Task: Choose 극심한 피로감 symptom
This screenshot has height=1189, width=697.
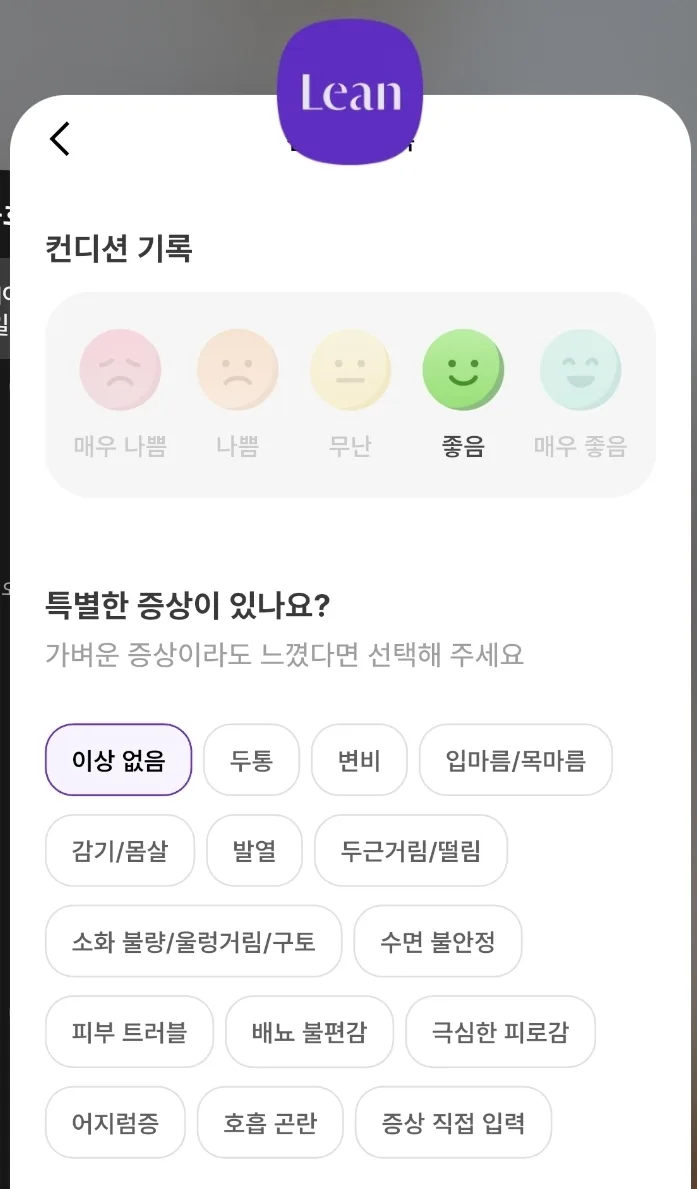Action: point(501,1032)
